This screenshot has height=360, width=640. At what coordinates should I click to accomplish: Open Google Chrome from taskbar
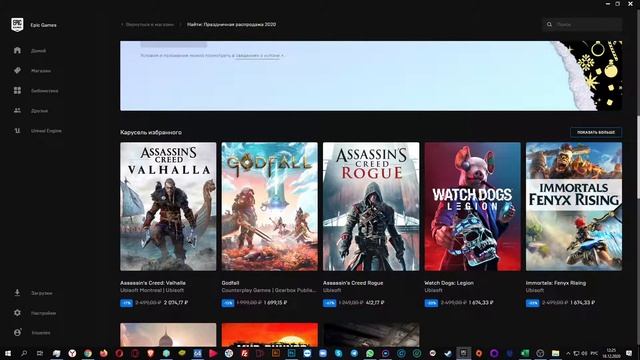pyautogui.click(x=88, y=353)
